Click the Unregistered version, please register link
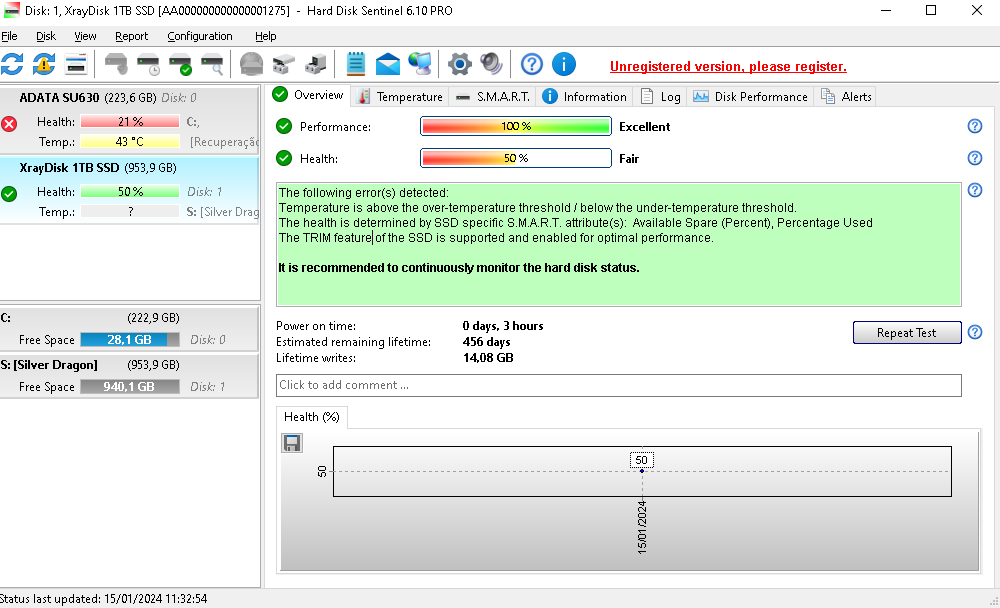Viewport: 1000px width, 608px height. pyautogui.click(x=728, y=66)
